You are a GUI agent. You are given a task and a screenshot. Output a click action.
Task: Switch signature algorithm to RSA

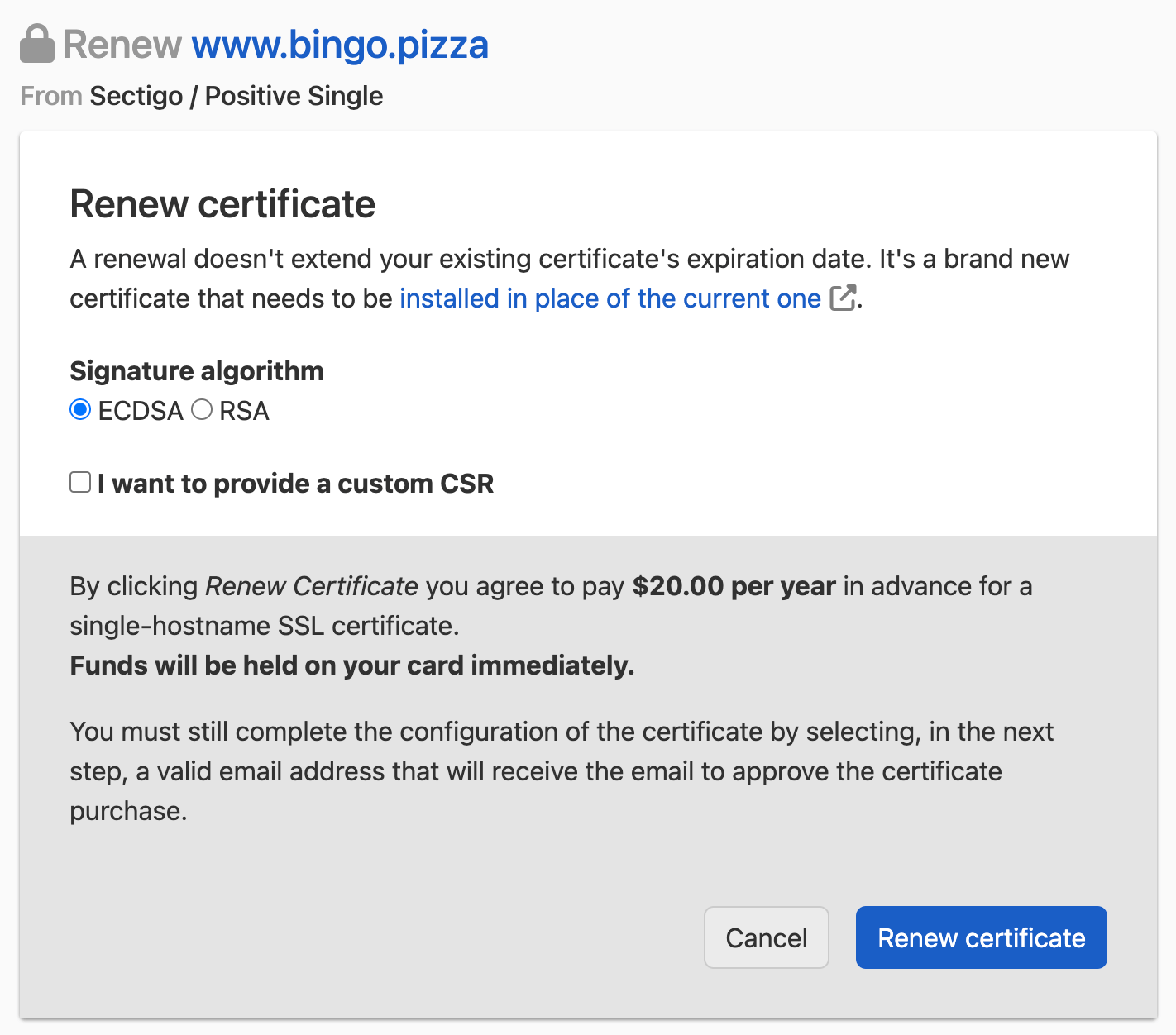[201, 409]
